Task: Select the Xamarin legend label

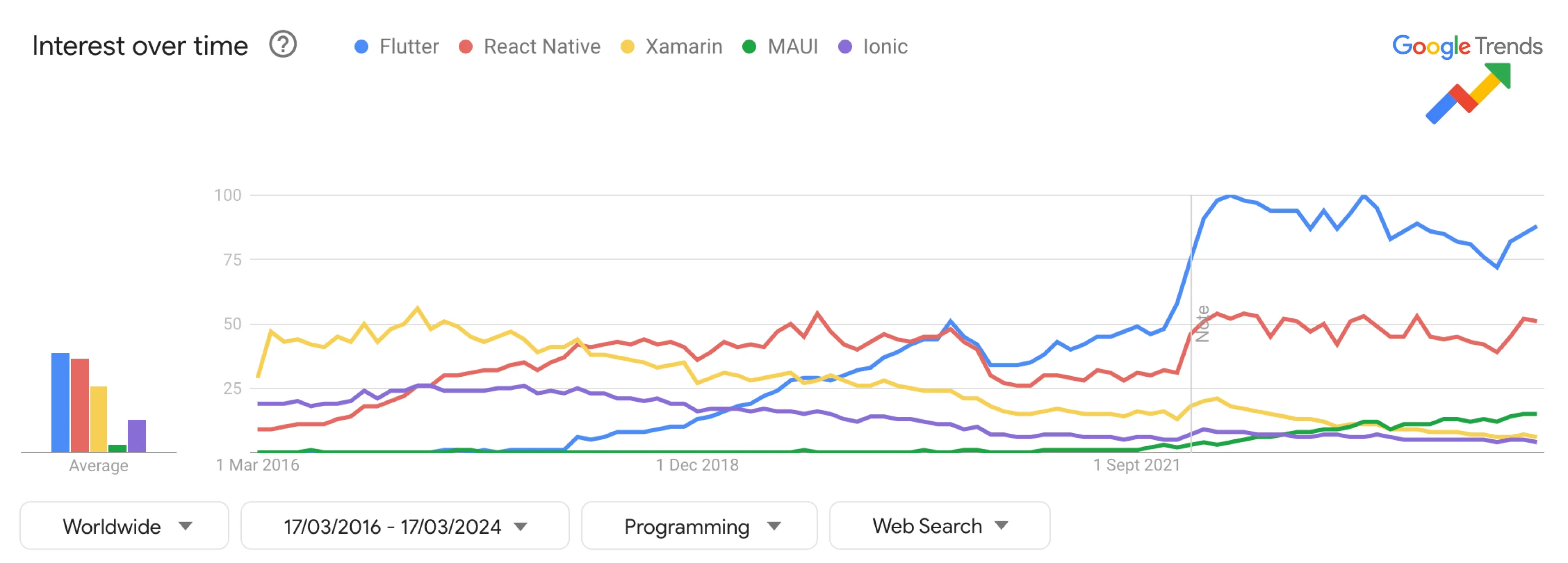Action: pos(683,47)
